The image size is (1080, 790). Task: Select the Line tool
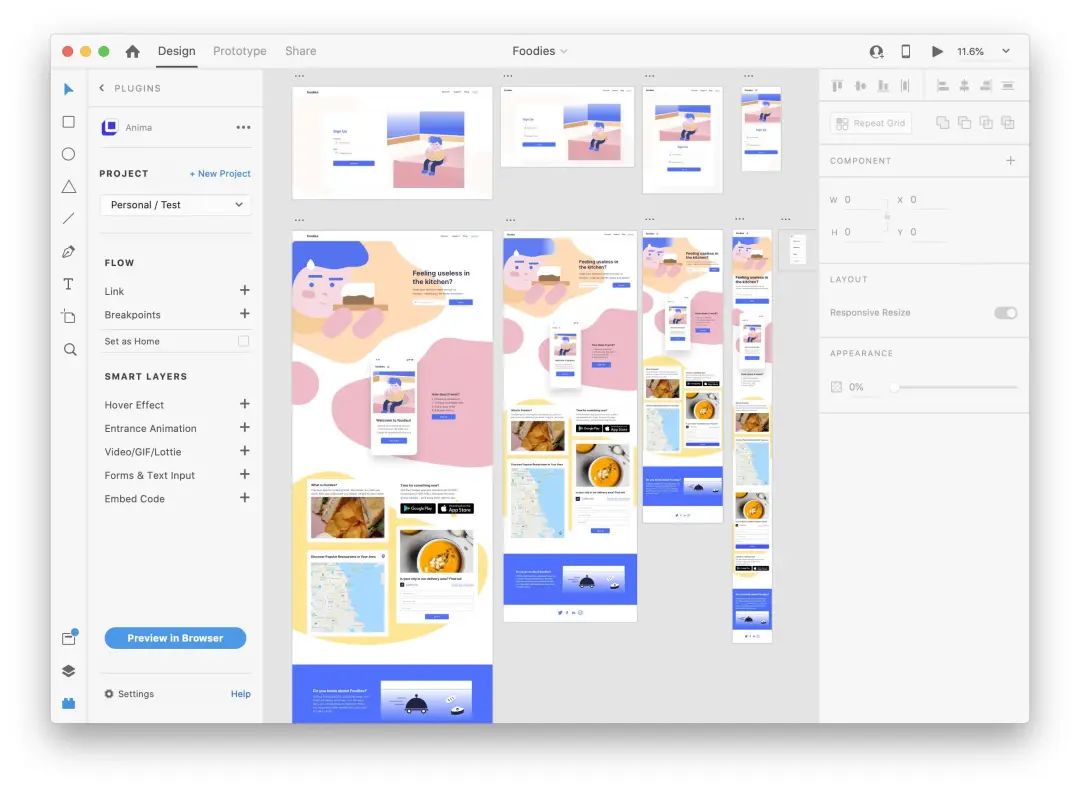(x=68, y=219)
